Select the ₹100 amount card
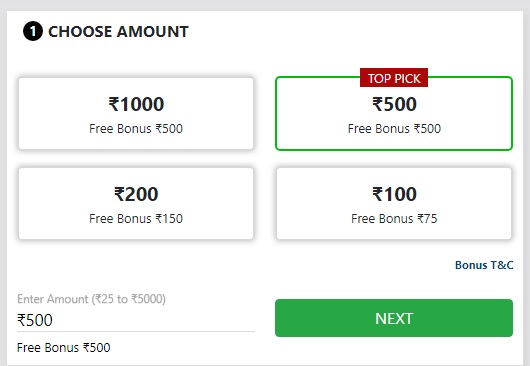Screen dimensions: 530x366 (x=394, y=203)
